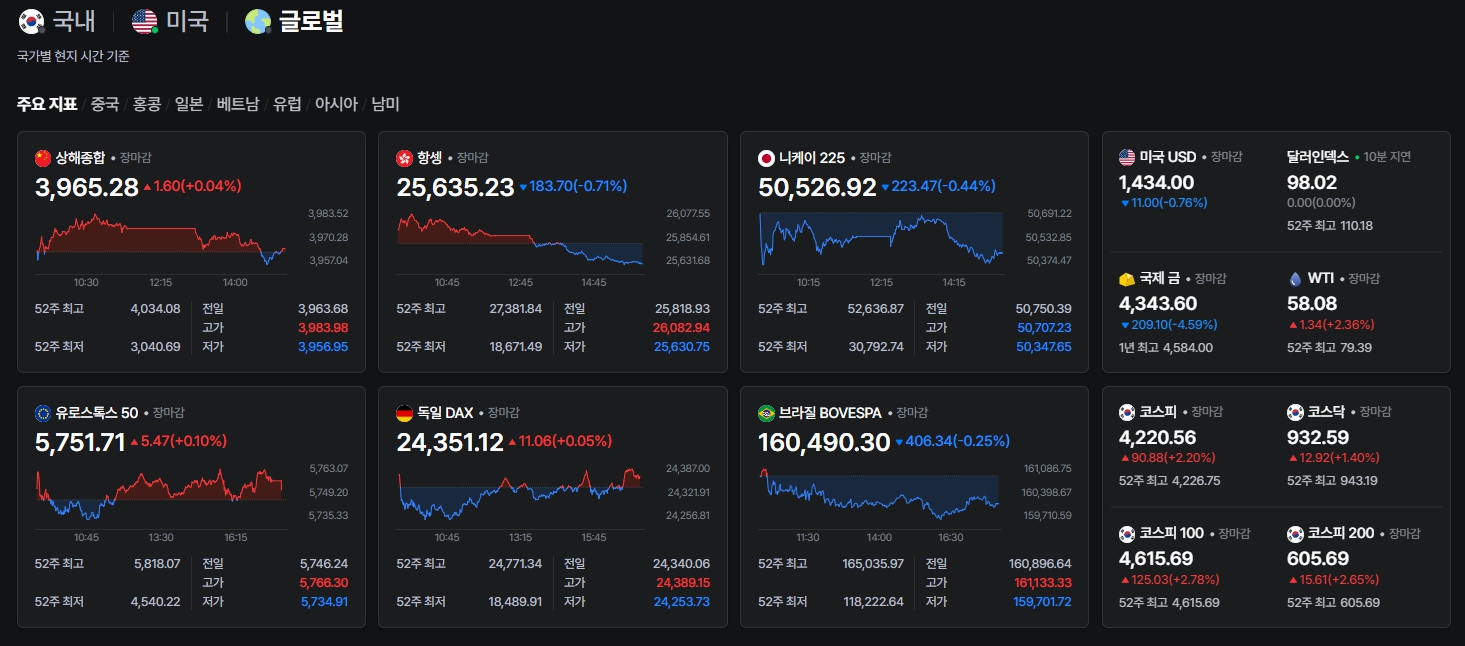Open the 유럽 region tab
The height and width of the screenshot is (646, 1465).
[x=287, y=104]
